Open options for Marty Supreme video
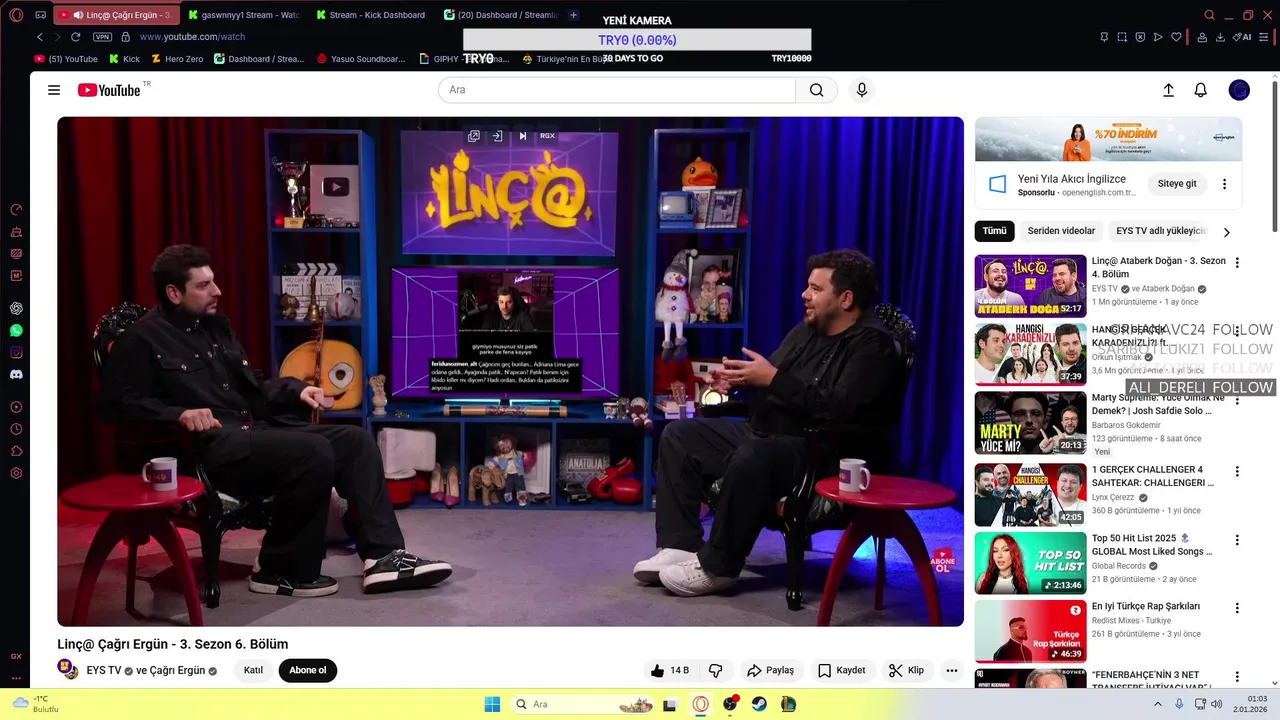 [x=1237, y=401]
